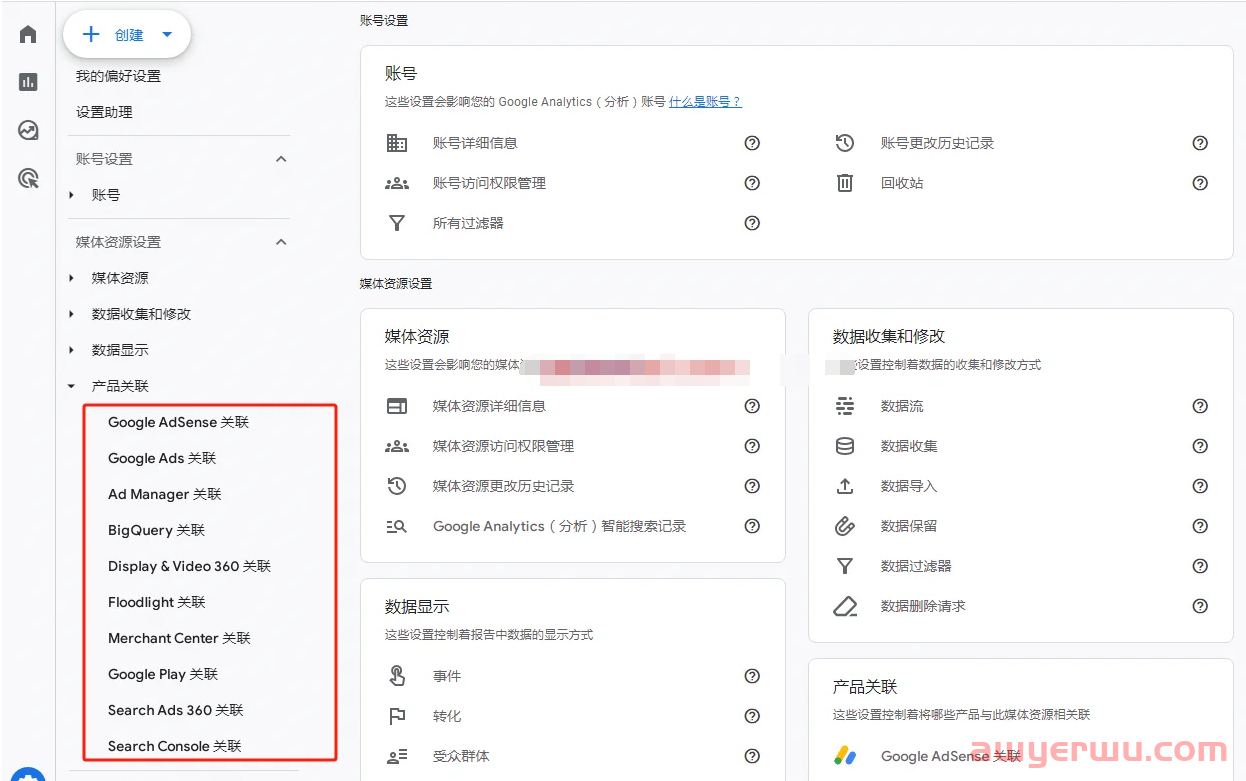Screen dimensions: 1246x781
Task: Click the database icon beside 数据收集
Action: click(845, 446)
